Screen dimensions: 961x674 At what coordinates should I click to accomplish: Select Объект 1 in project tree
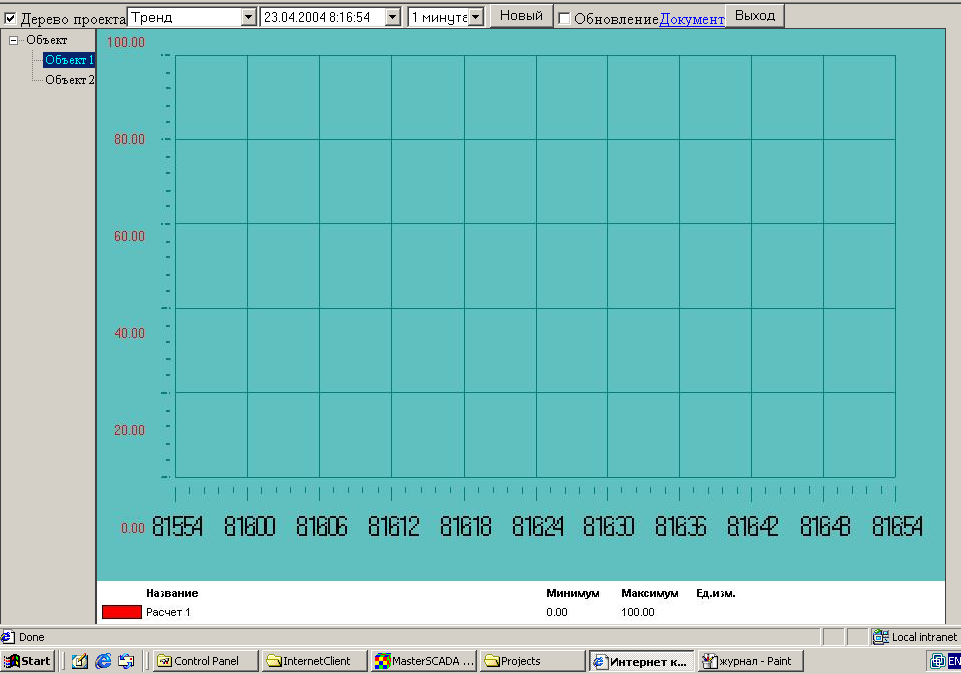click(69, 60)
